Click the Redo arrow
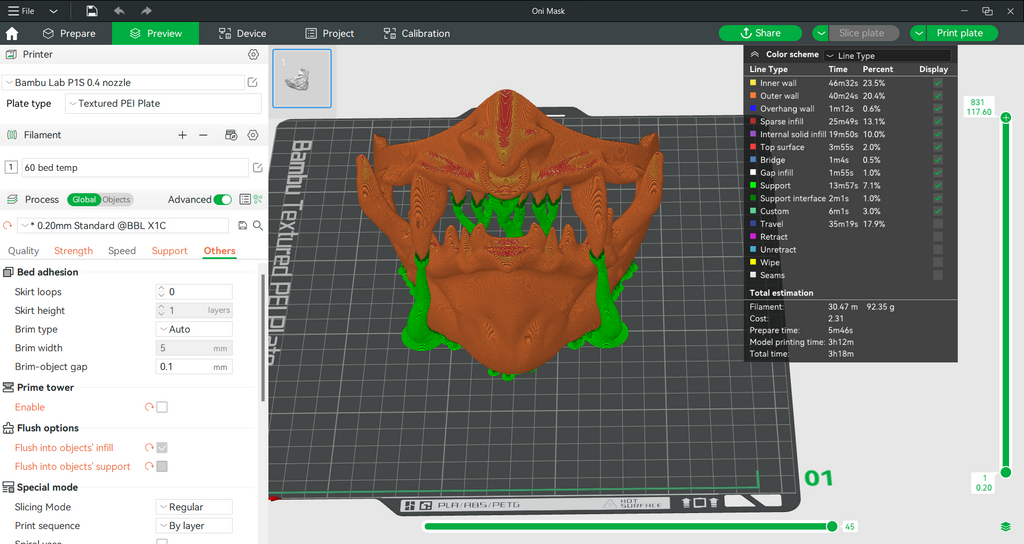 (146, 10)
